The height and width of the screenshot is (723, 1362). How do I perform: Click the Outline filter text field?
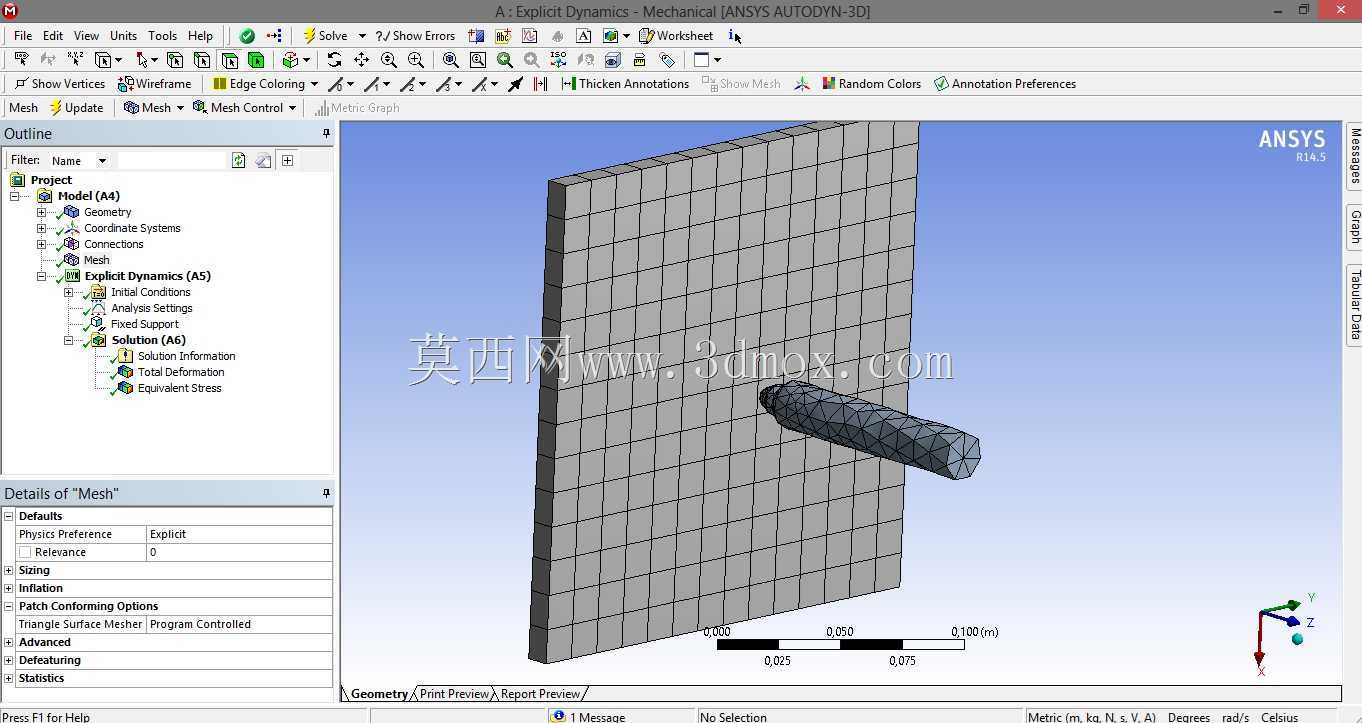click(x=171, y=160)
